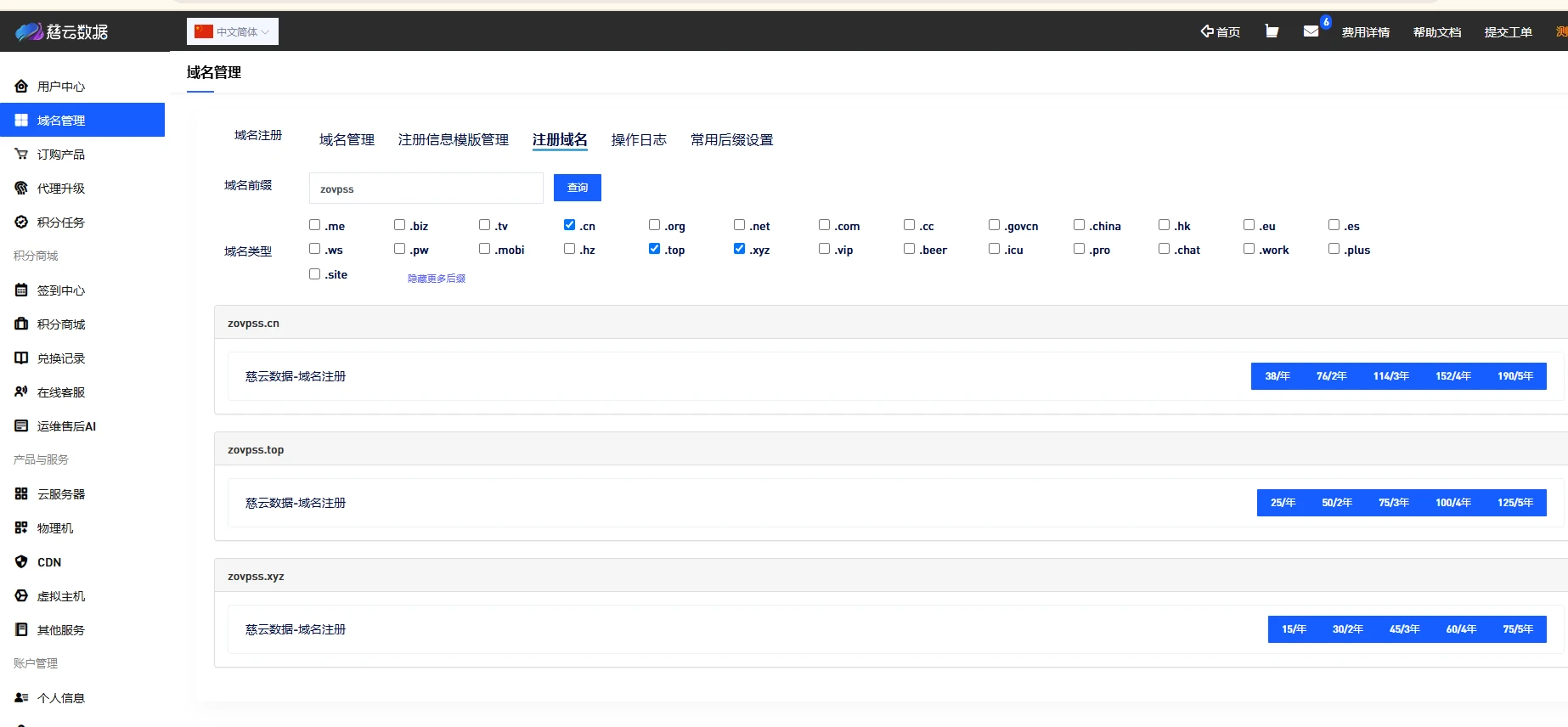Switch to the 操作日志 tab

tap(638, 140)
